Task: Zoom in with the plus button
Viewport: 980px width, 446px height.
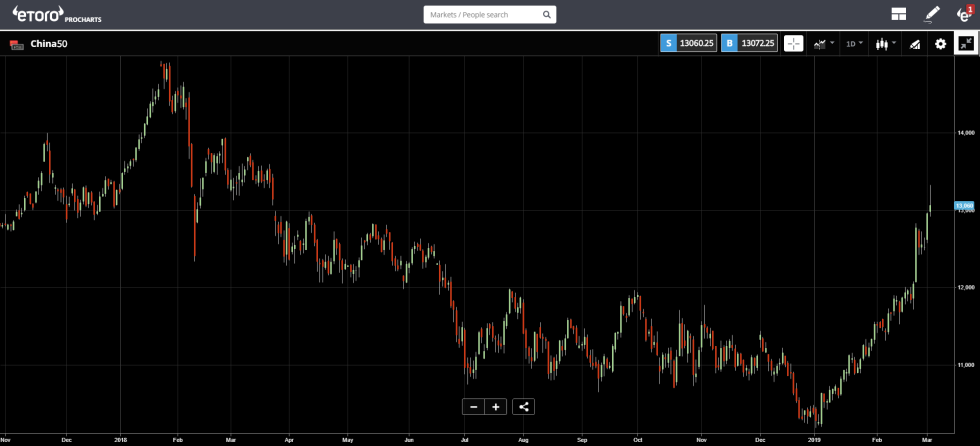Action: (496, 406)
